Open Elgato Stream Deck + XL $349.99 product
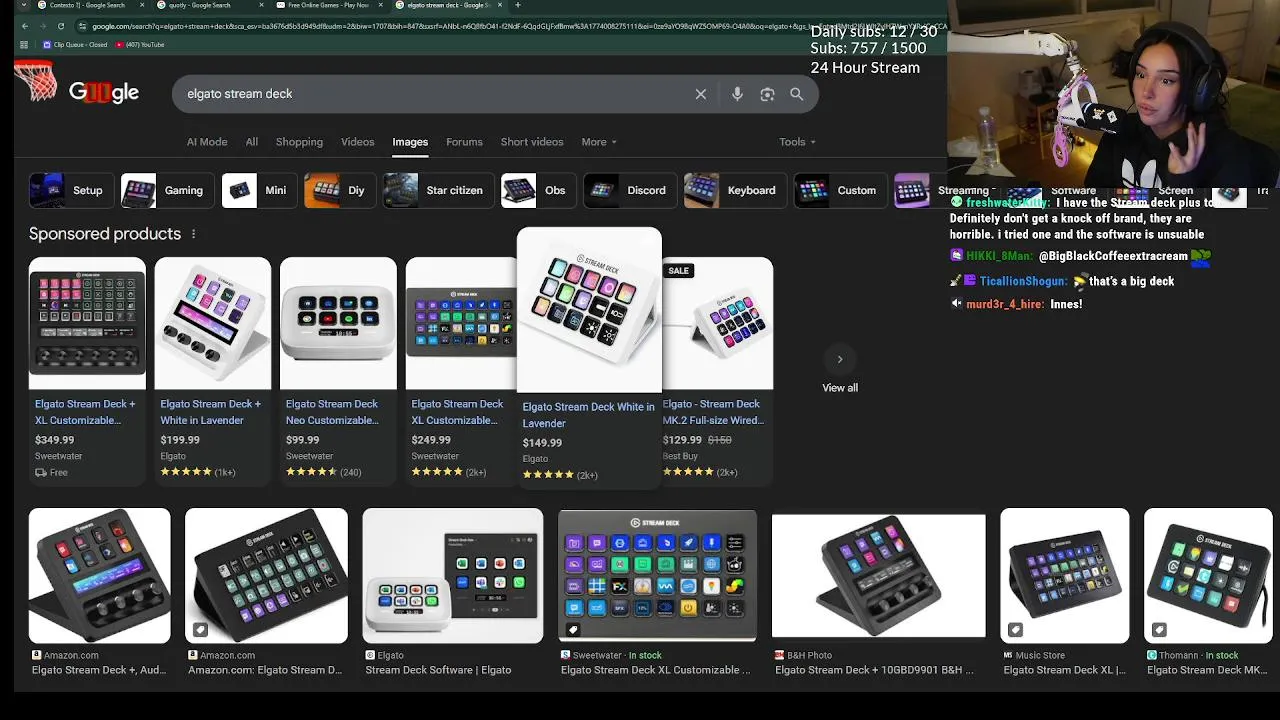Screen dimensions: 1280x720 point(87,370)
